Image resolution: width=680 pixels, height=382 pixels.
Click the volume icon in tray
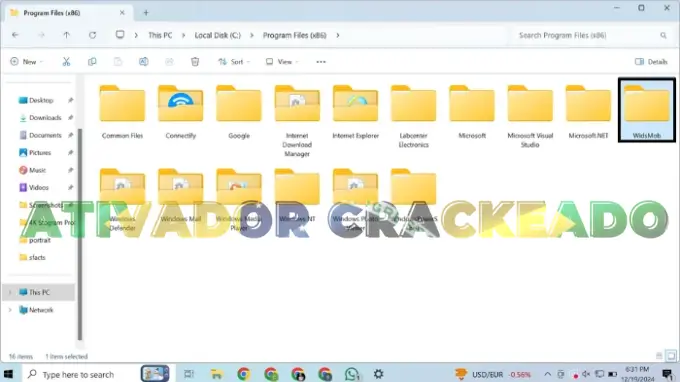point(586,374)
